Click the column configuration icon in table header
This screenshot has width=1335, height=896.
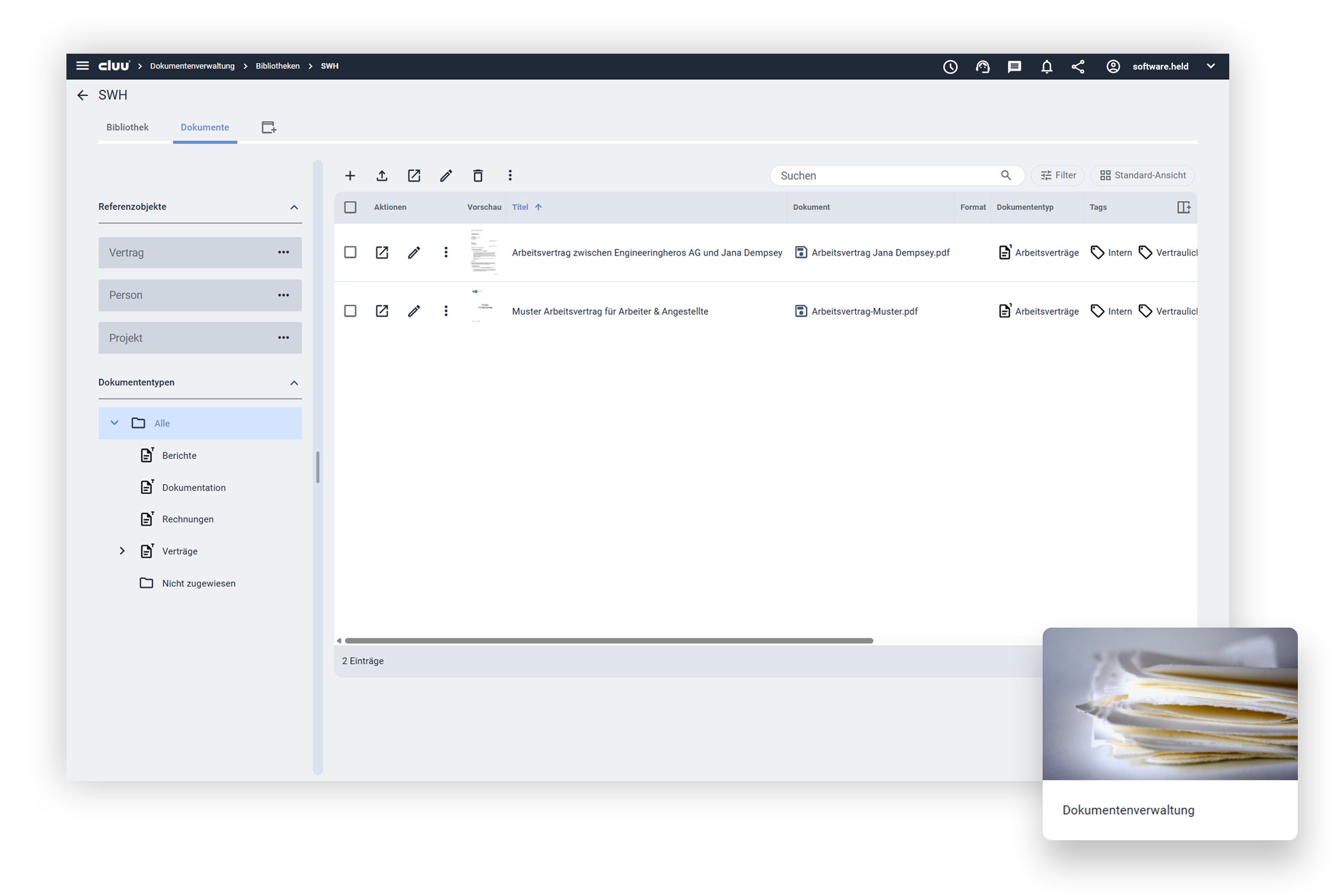click(1183, 207)
